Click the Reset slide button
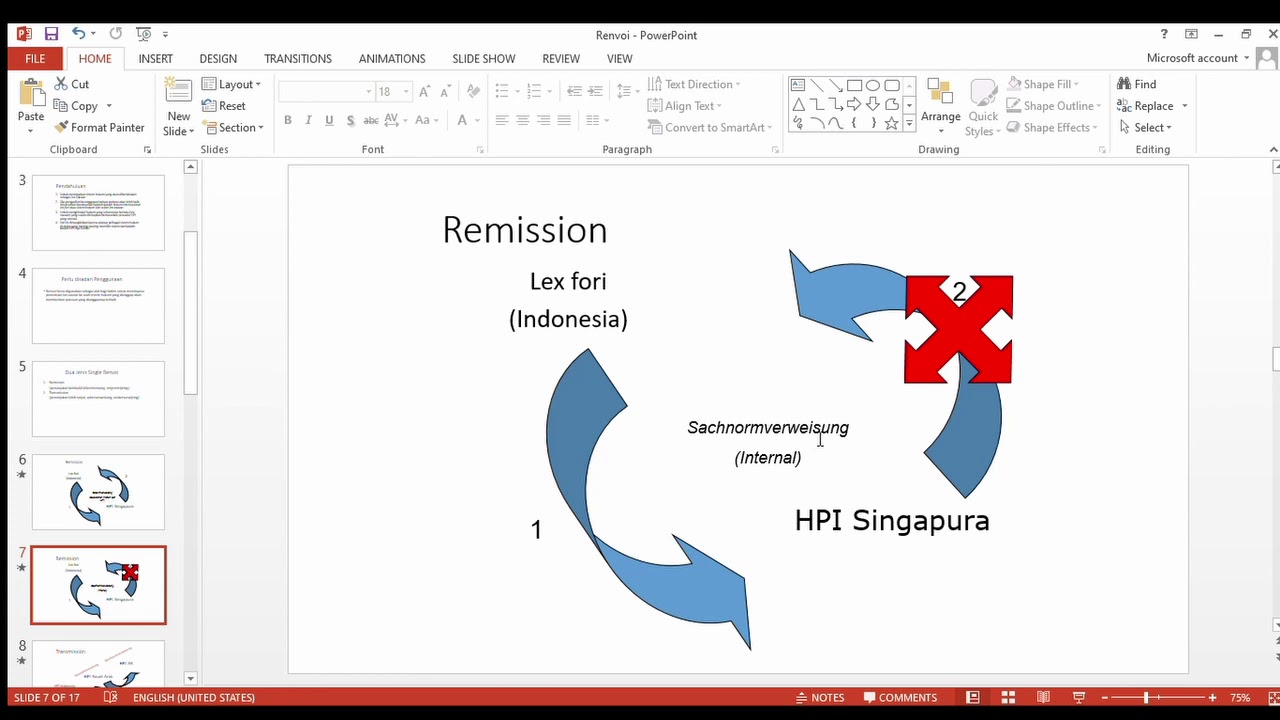This screenshot has width=1280, height=720. [x=224, y=106]
